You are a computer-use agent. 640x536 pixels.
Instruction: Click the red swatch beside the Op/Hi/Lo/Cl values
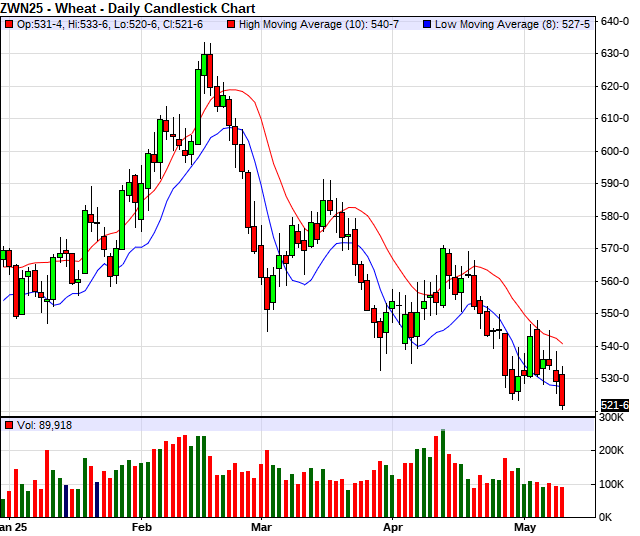[x=8, y=22]
